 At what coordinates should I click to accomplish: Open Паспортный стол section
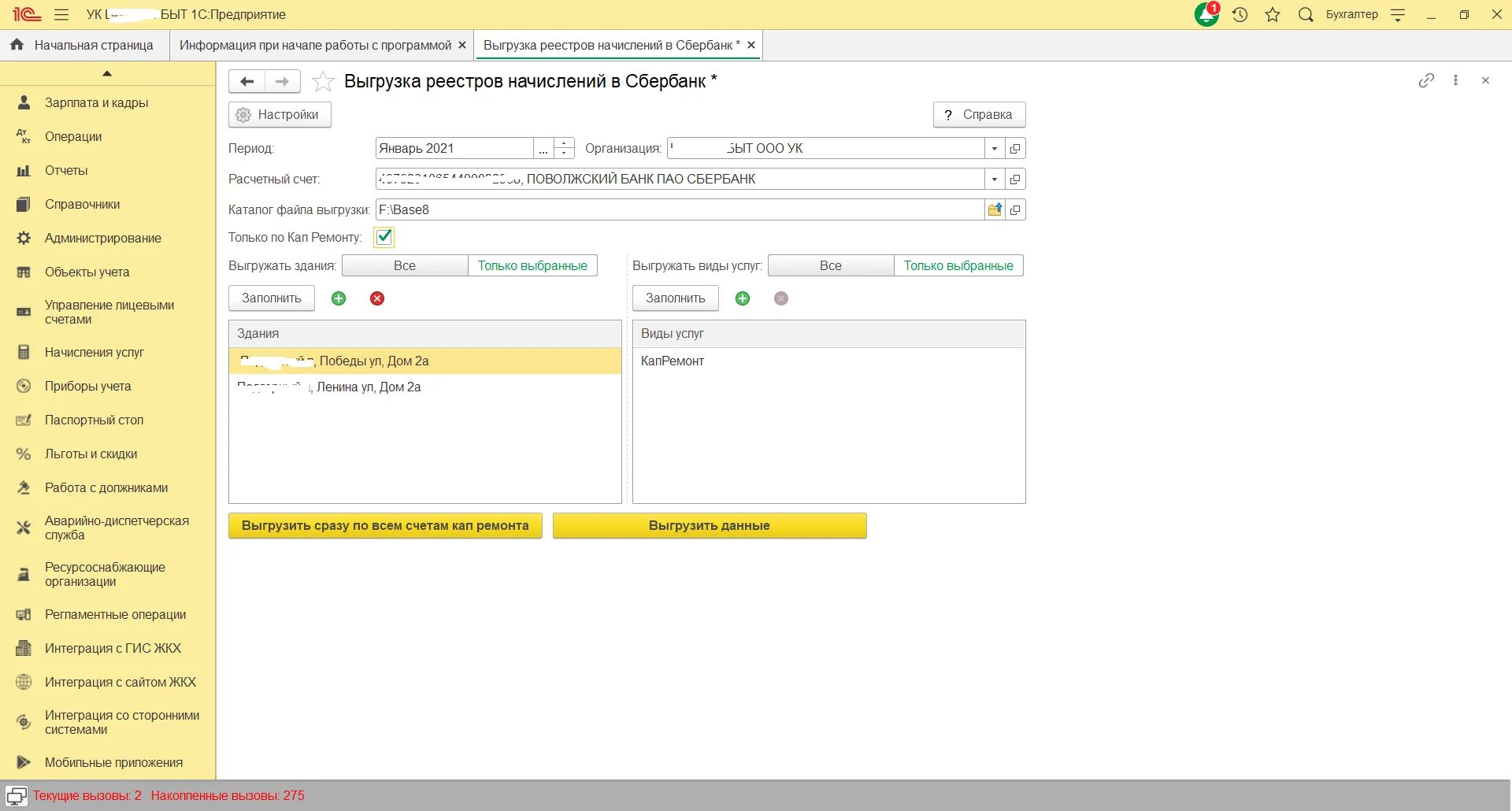pos(94,420)
